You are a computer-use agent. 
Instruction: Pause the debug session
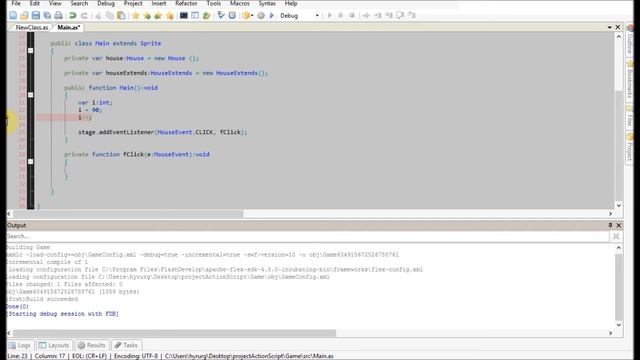(340, 16)
